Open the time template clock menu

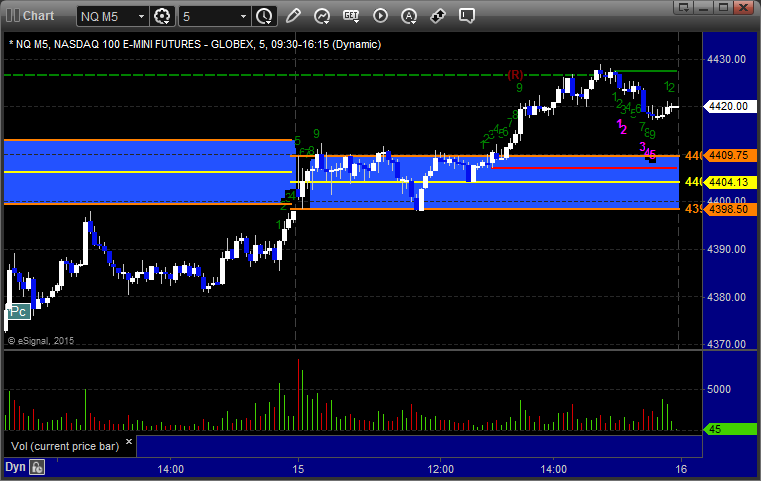[x=265, y=17]
